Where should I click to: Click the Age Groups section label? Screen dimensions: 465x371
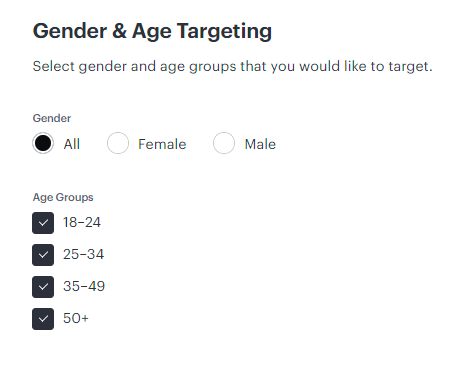coord(63,197)
